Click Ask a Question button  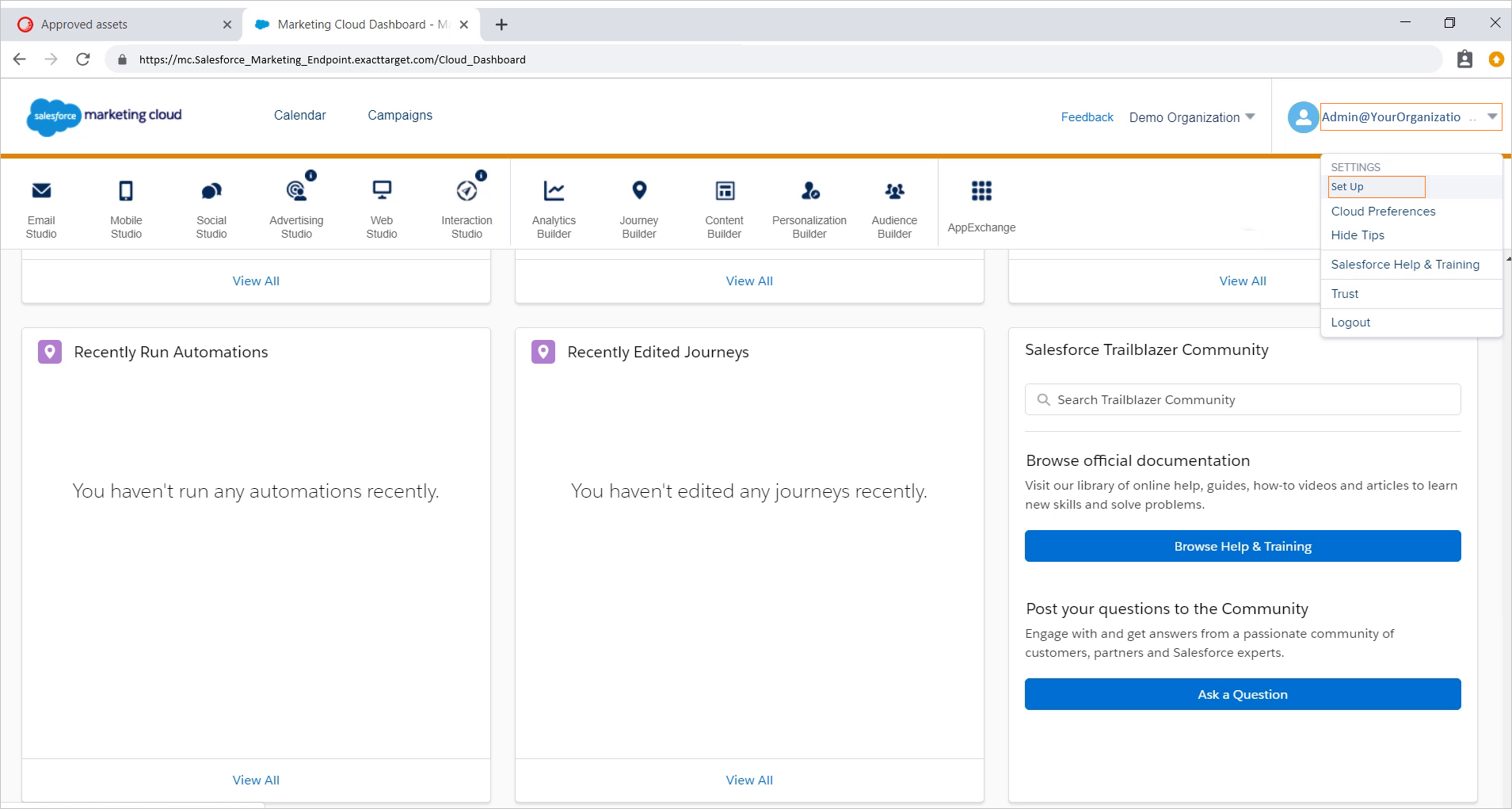(1243, 694)
